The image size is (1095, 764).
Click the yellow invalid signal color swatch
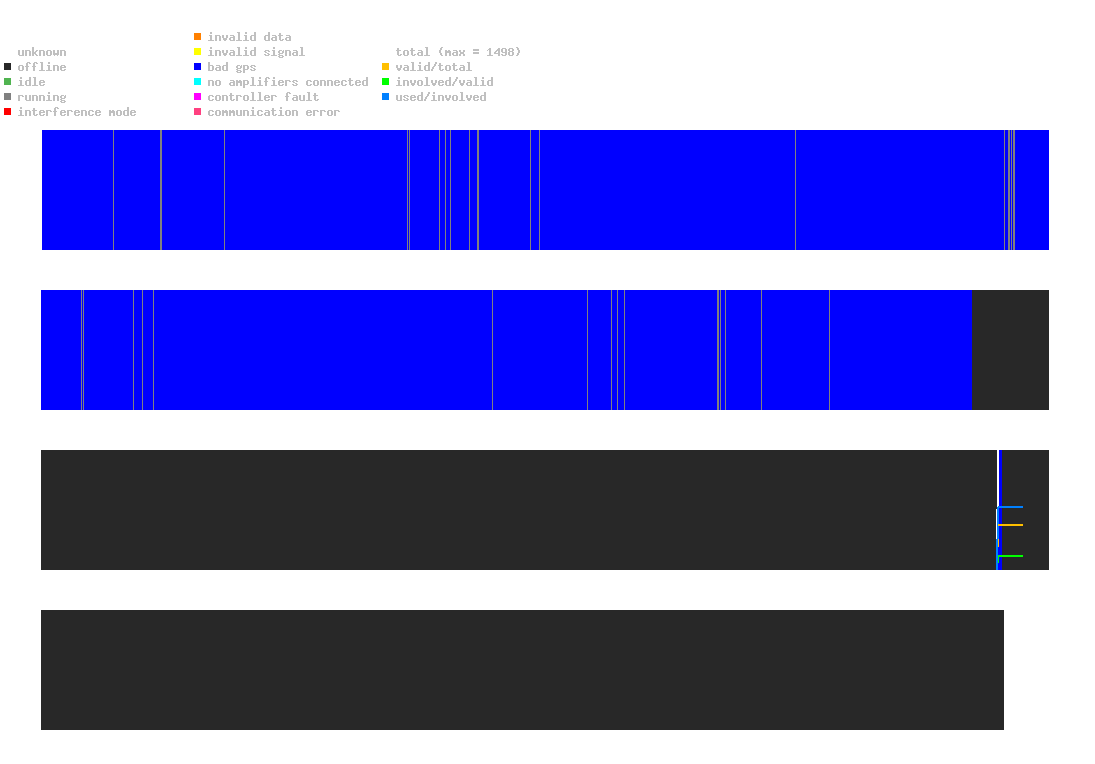197,52
